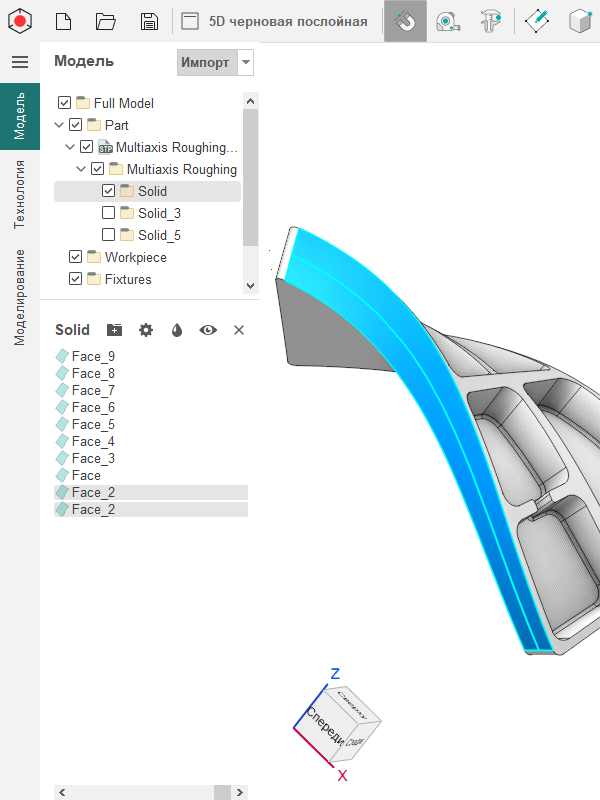
Task: Uncheck the Workpiece checkbox
Action: click(76, 257)
